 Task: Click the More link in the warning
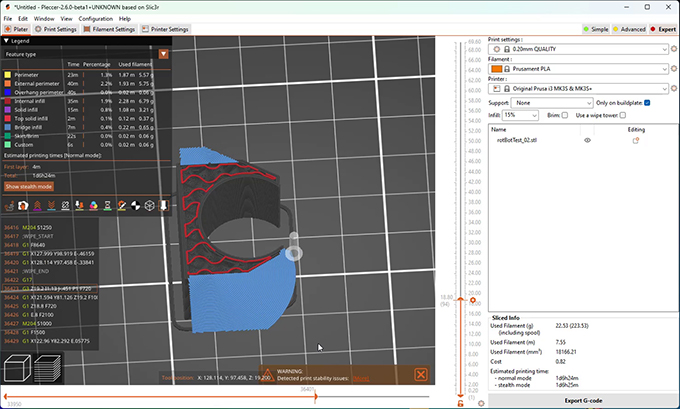[361, 379]
